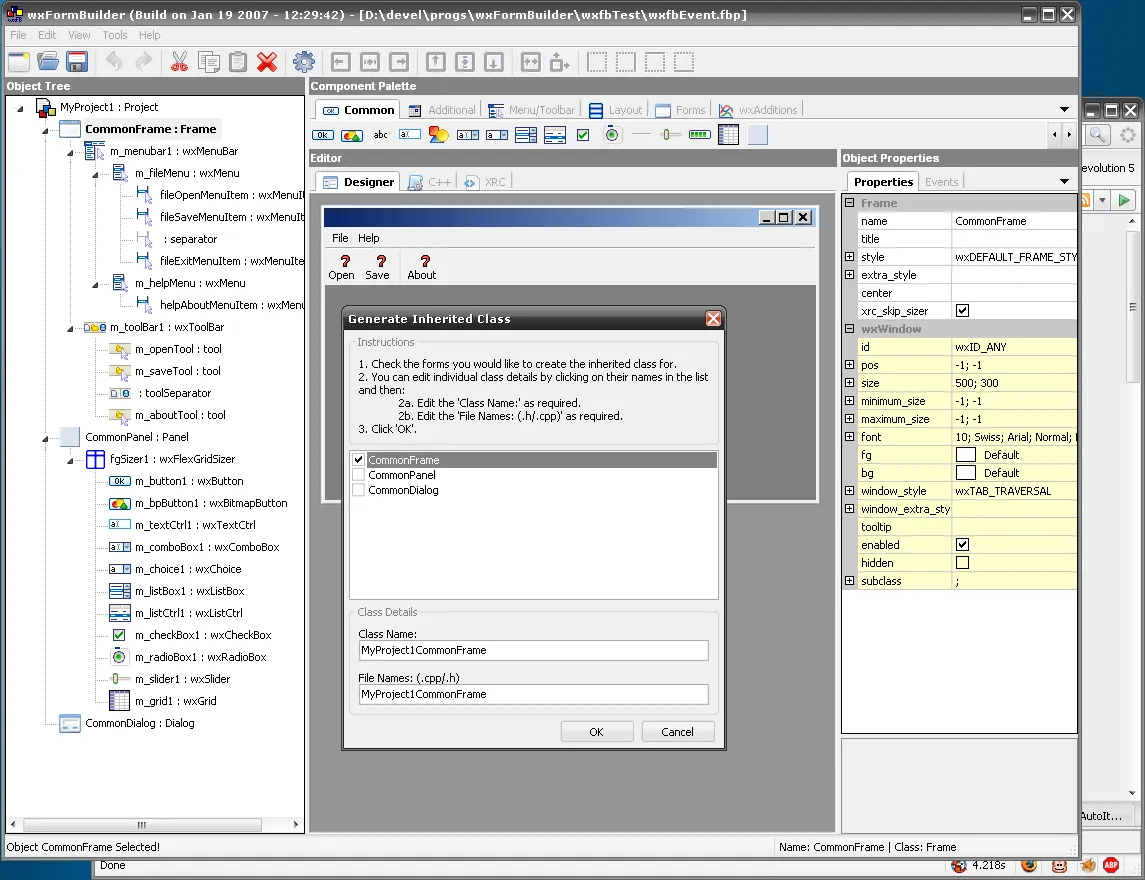The height and width of the screenshot is (880, 1145).
Task: Toggle the hidden checkbox in Object Properties
Action: pos(964,562)
